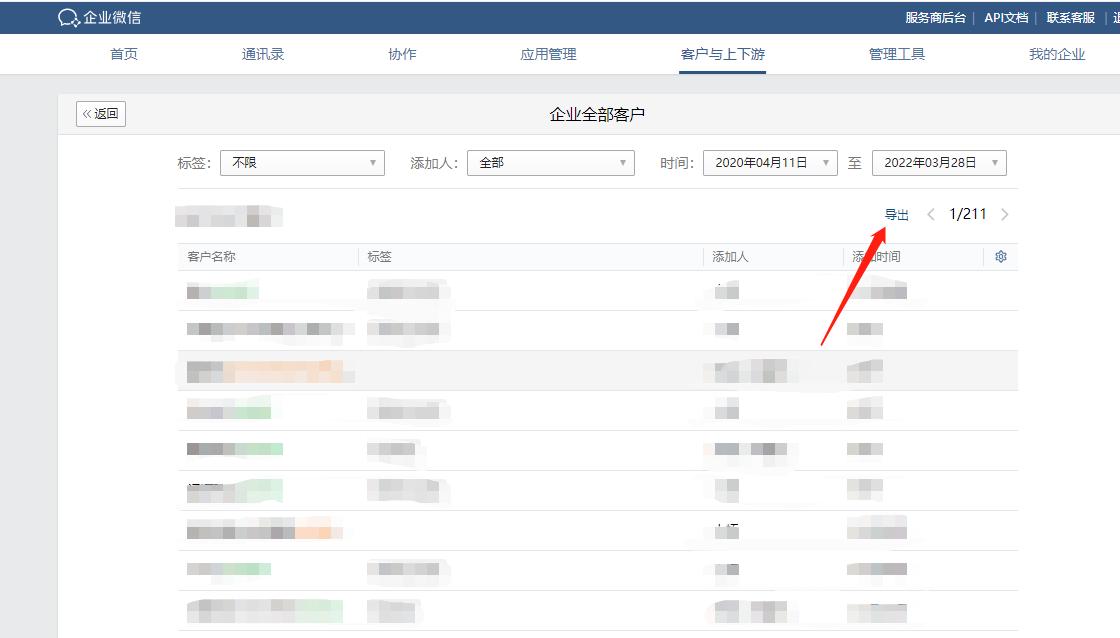Open the API文档 link

1003,16
